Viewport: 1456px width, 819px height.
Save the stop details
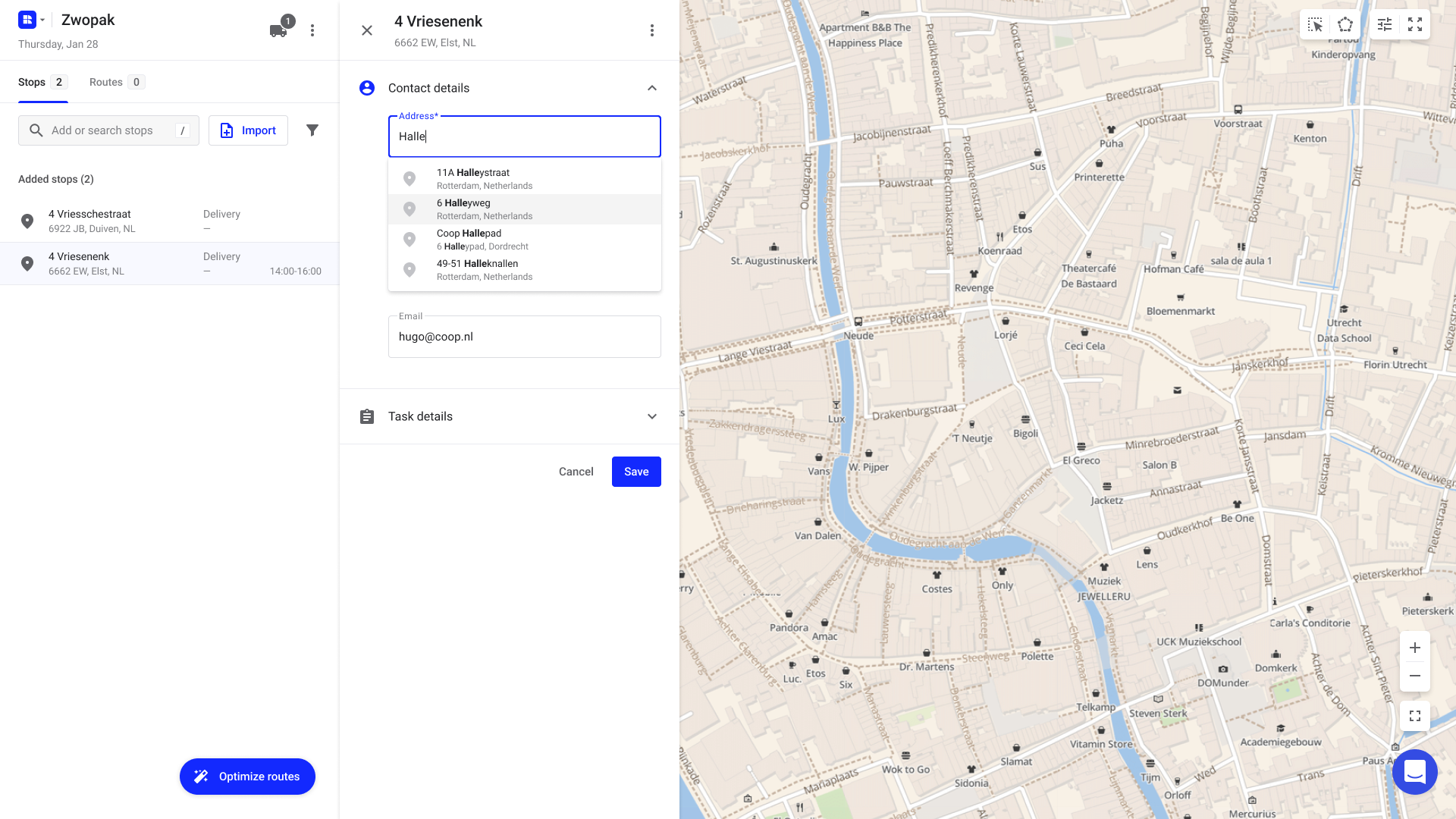coord(636,471)
